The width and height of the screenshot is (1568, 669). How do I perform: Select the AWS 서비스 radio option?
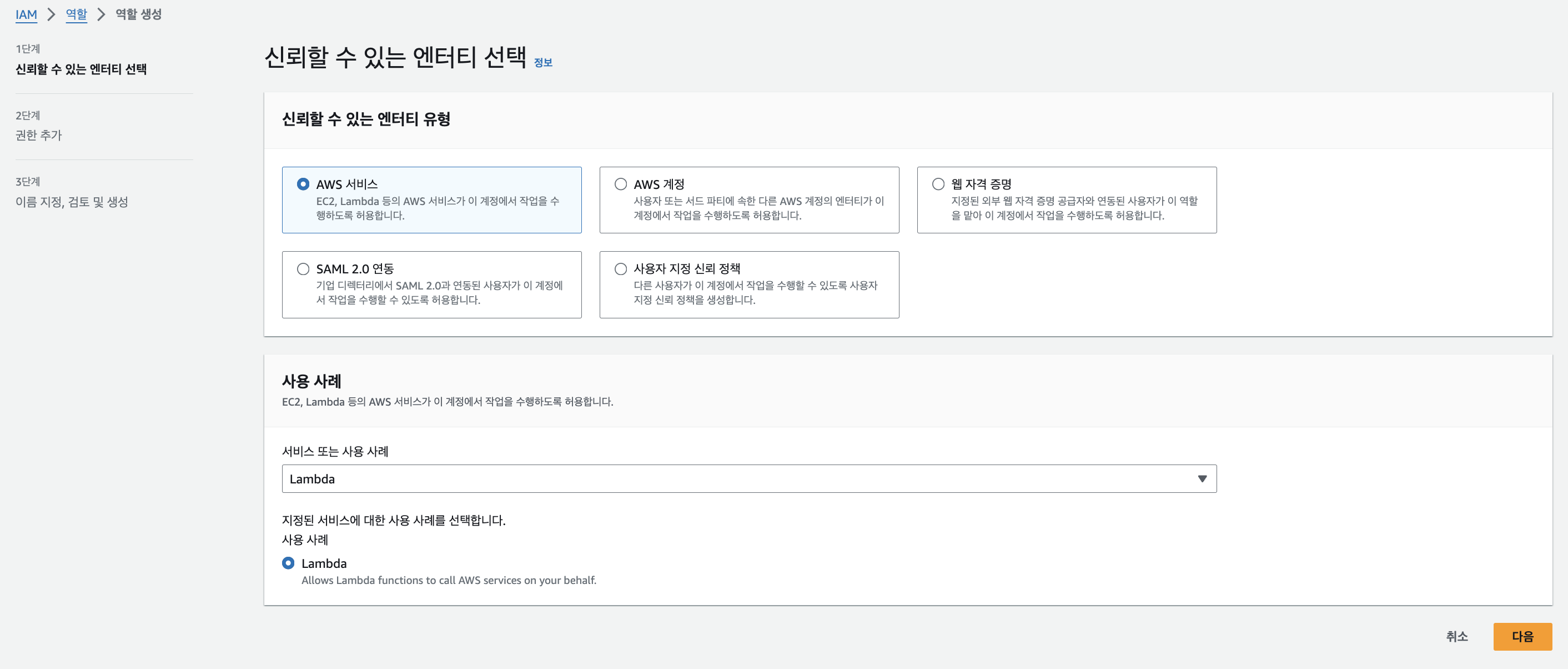(x=303, y=184)
